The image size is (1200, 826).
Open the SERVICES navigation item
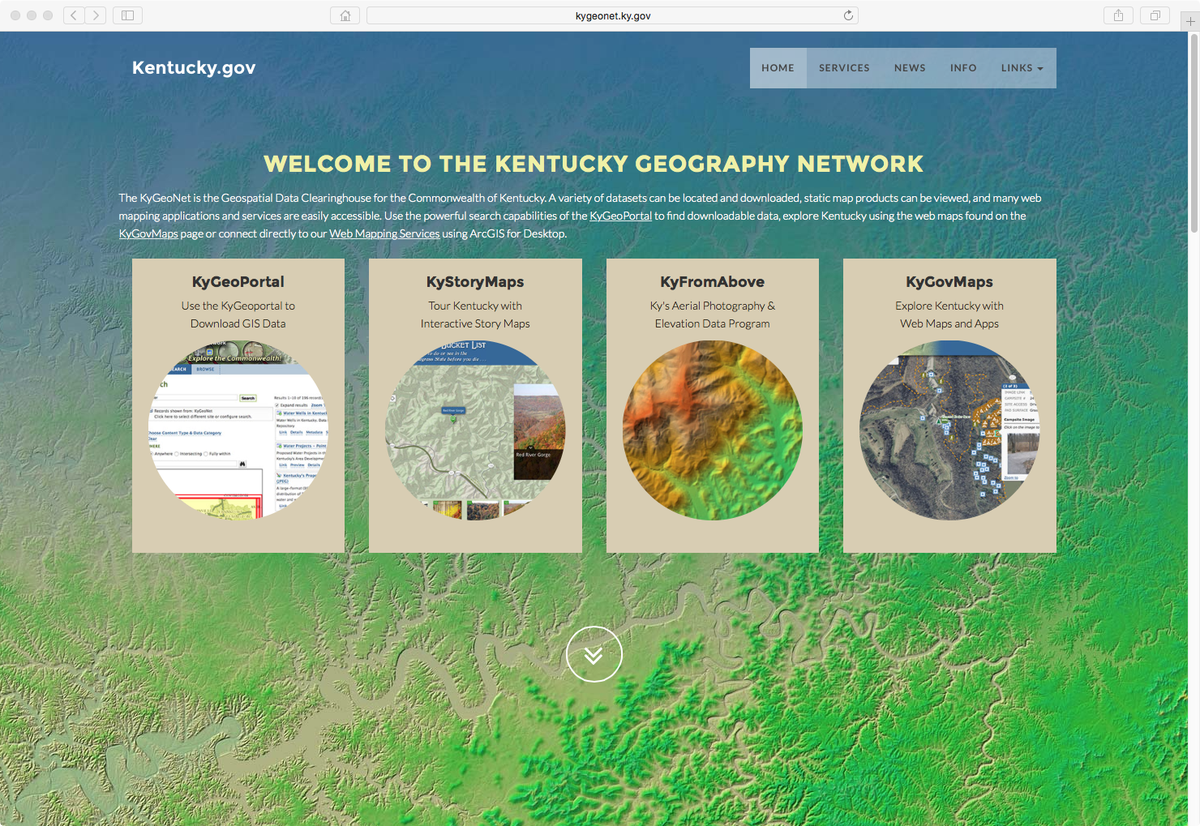[x=844, y=68]
